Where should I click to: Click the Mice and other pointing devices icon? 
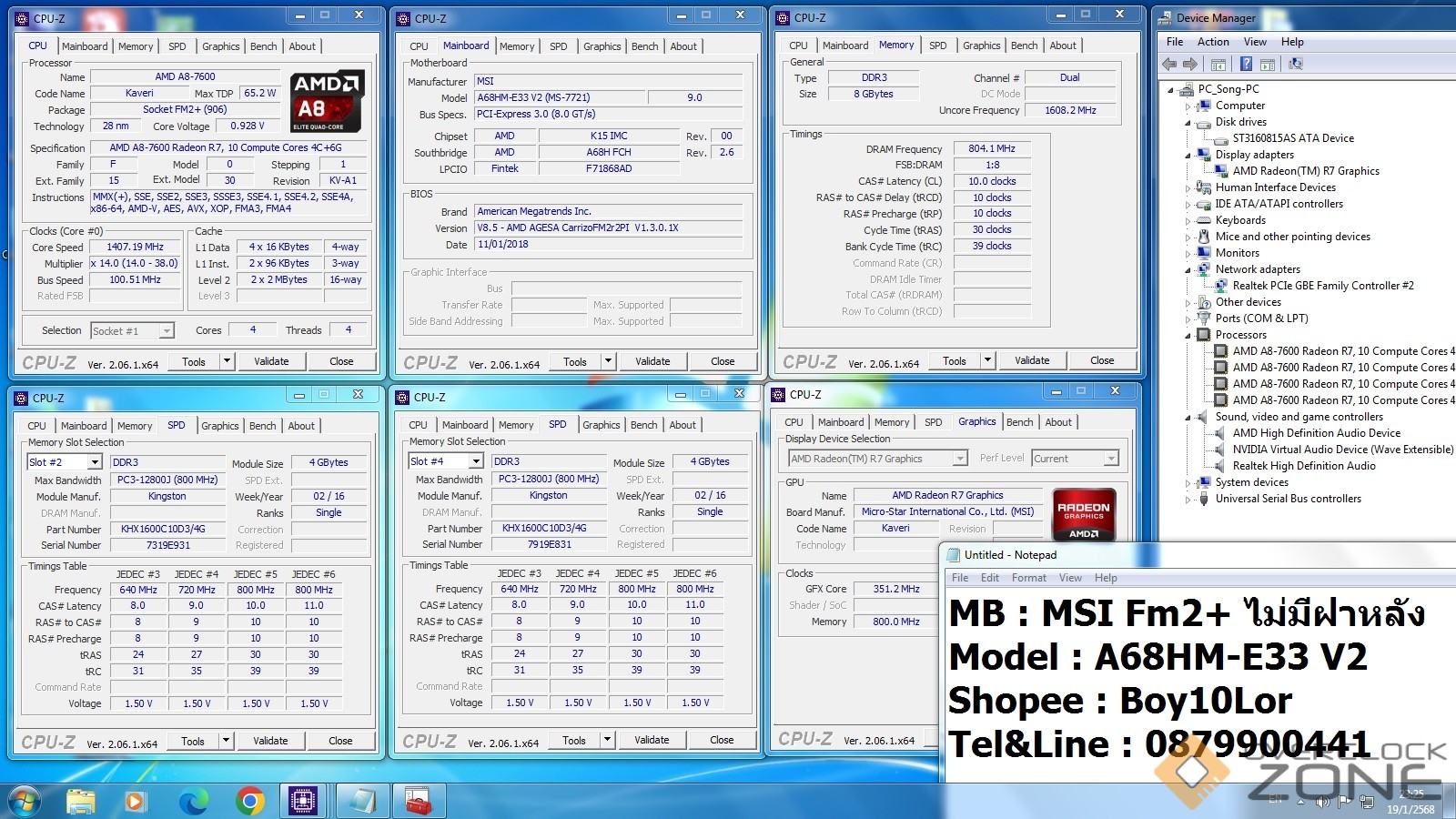(x=1204, y=237)
